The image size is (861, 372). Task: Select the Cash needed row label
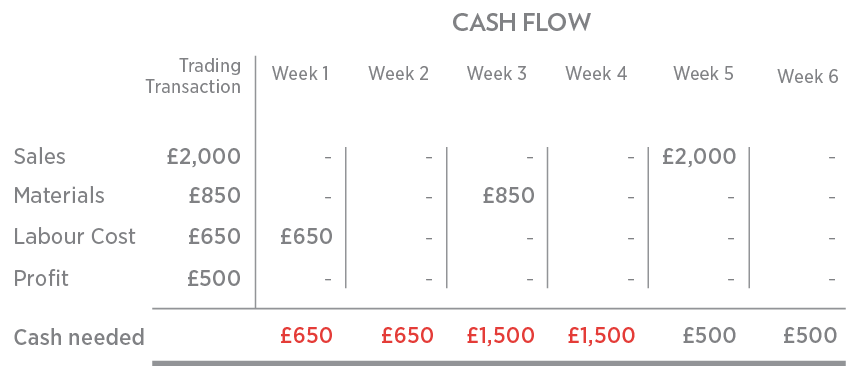tap(79, 337)
